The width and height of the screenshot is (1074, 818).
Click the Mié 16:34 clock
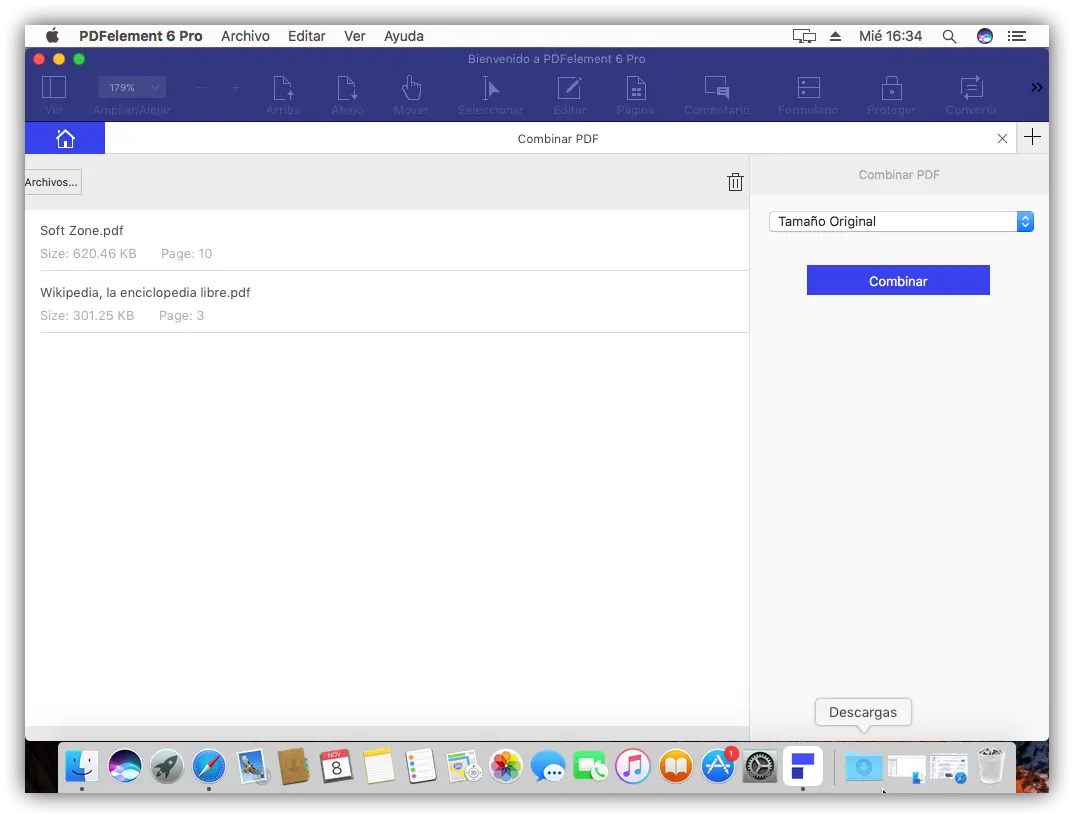point(890,36)
